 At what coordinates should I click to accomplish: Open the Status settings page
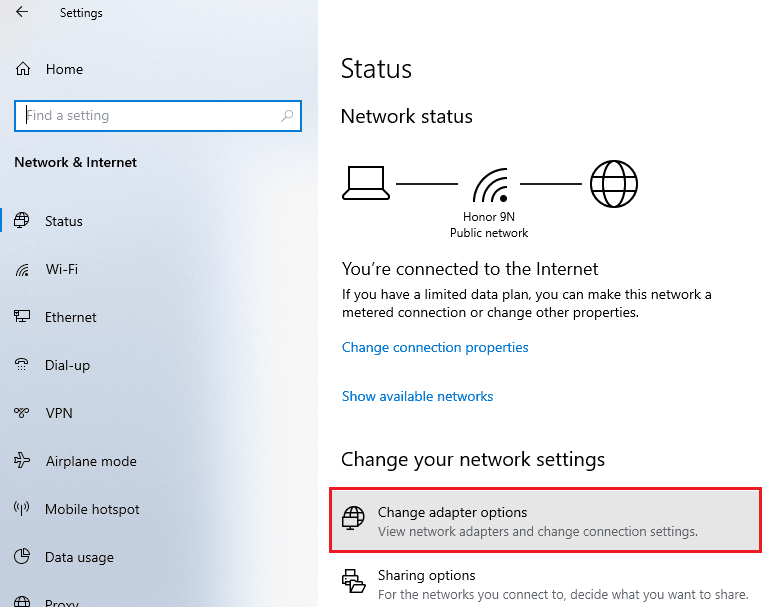64,221
